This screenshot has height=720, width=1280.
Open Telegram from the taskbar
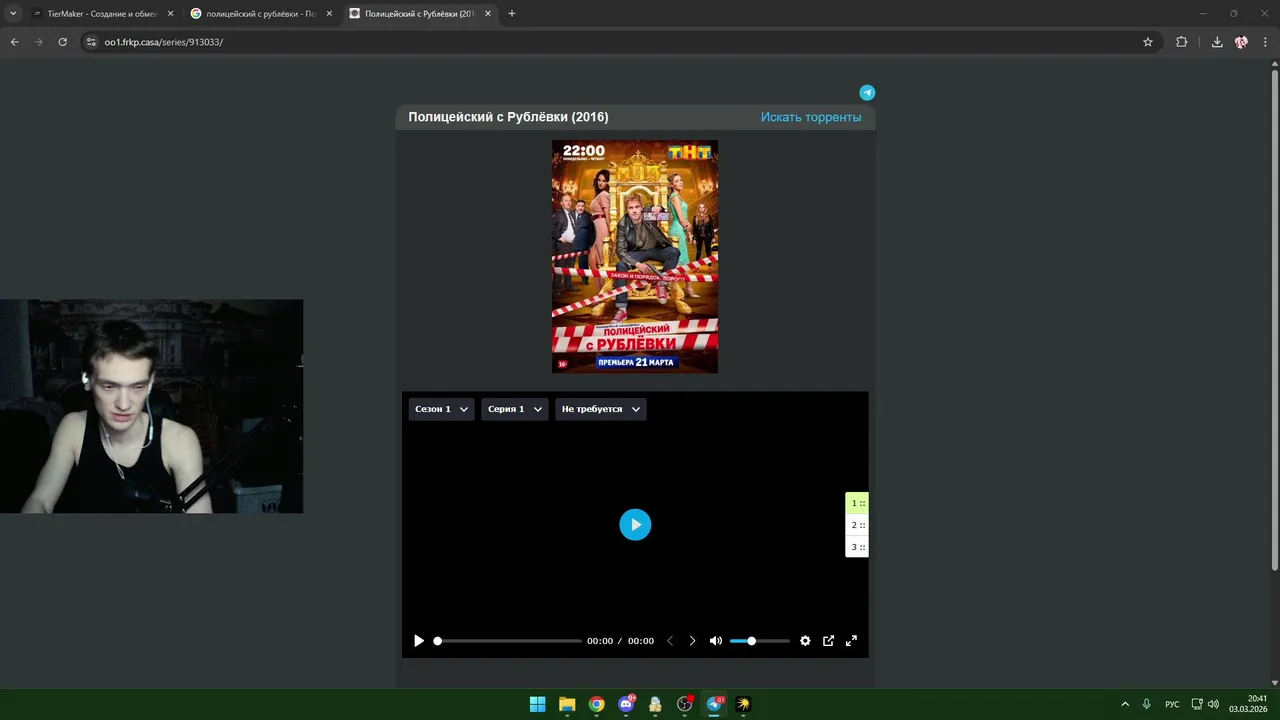(714, 704)
